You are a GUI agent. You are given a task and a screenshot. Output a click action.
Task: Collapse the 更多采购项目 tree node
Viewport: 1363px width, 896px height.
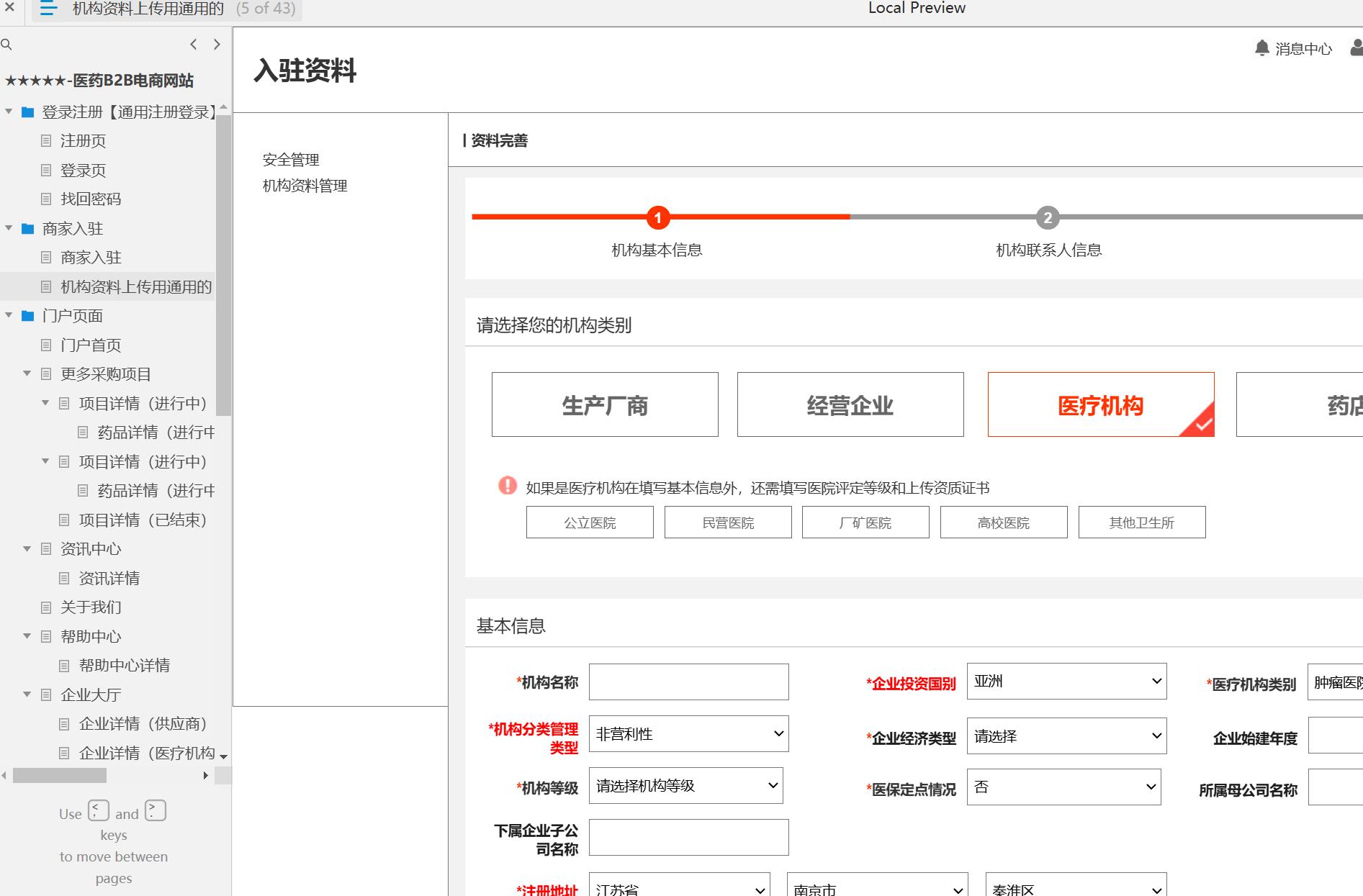point(27,374)
